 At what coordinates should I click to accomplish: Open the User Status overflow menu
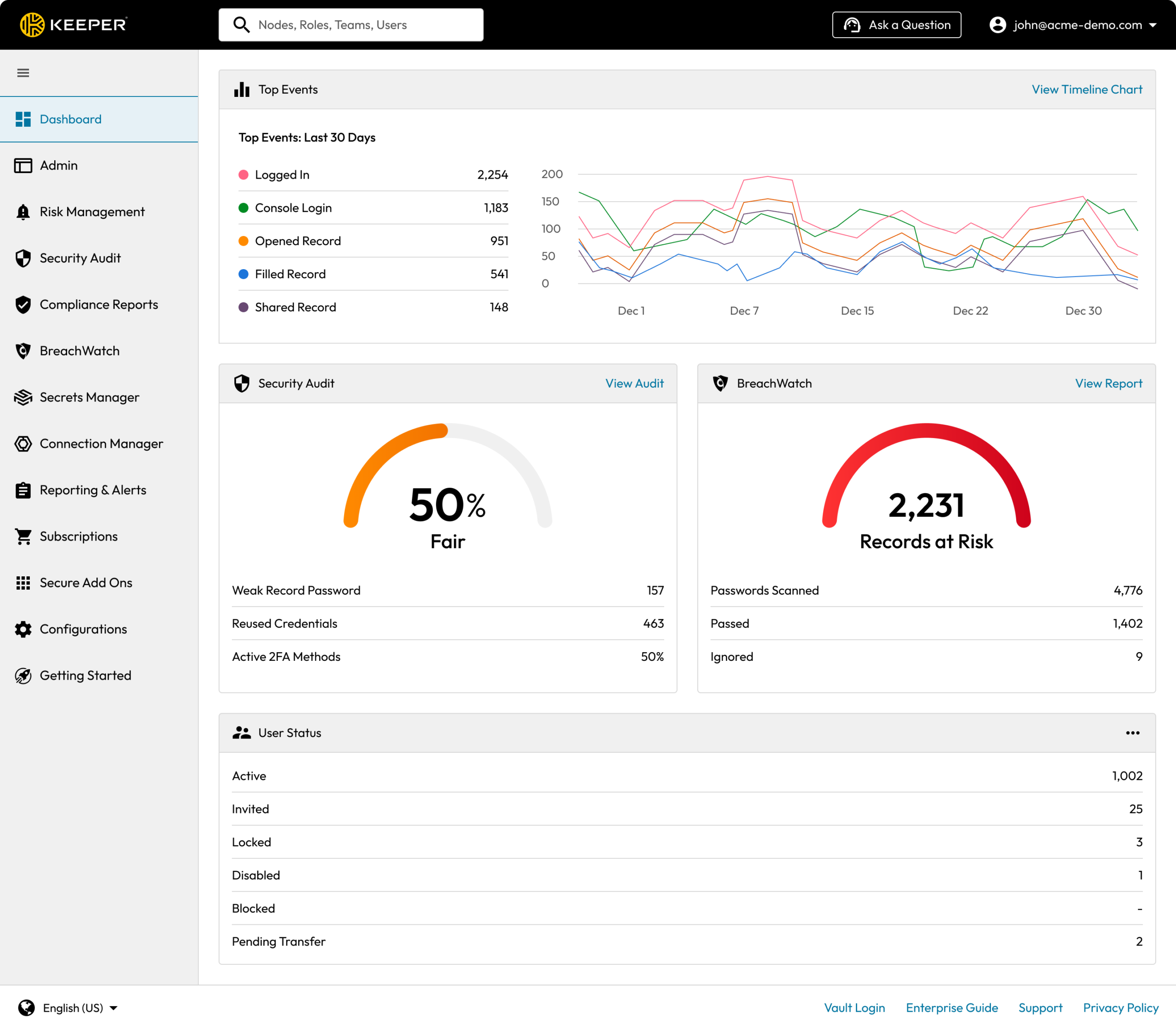click(x=1132, y=732)
